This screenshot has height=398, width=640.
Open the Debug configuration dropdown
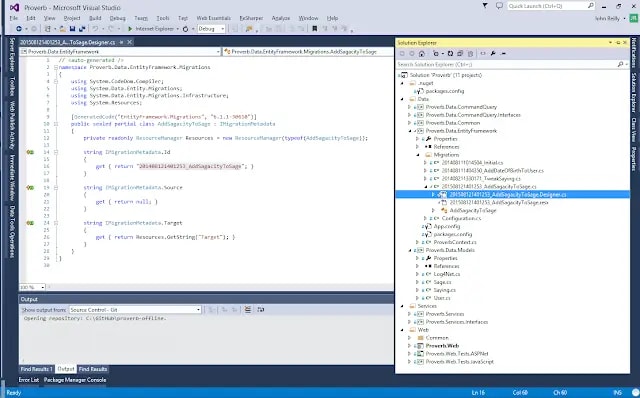pyautogui.click(x=211, y=29)
